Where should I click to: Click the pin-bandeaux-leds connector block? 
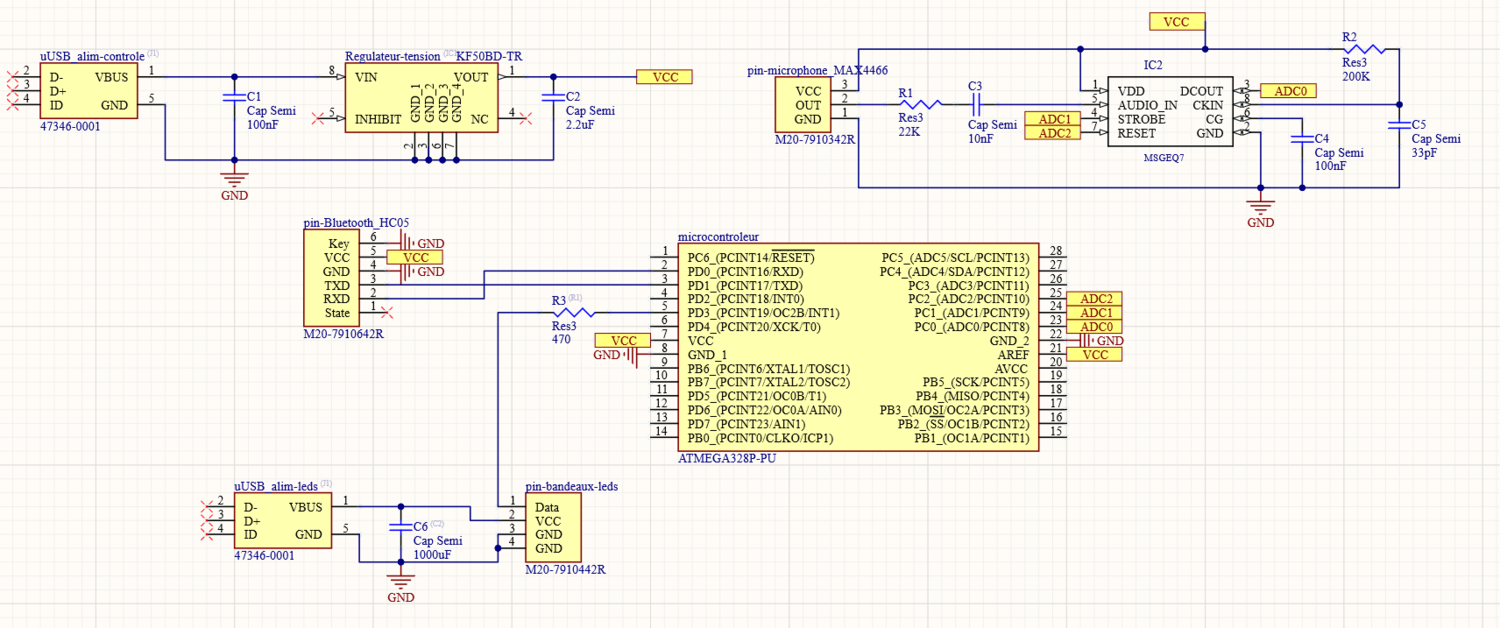pos(551,528)
